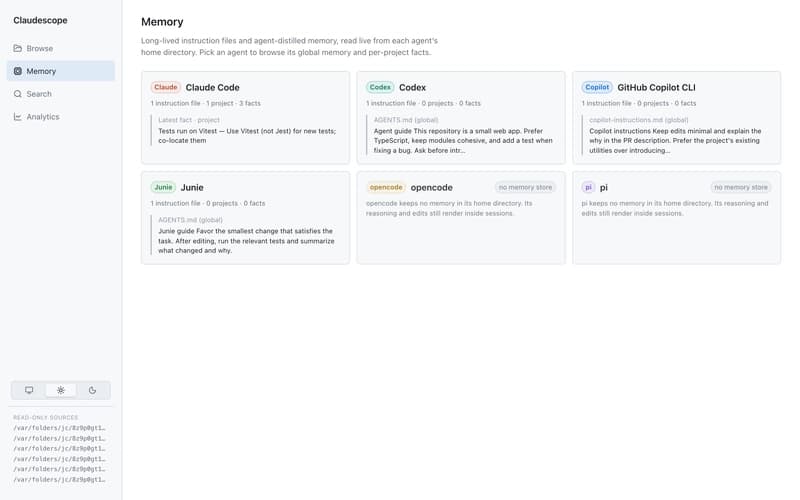Click the 'Latest fact · project' label
The image size is (800, 500).
click(189, 120)
